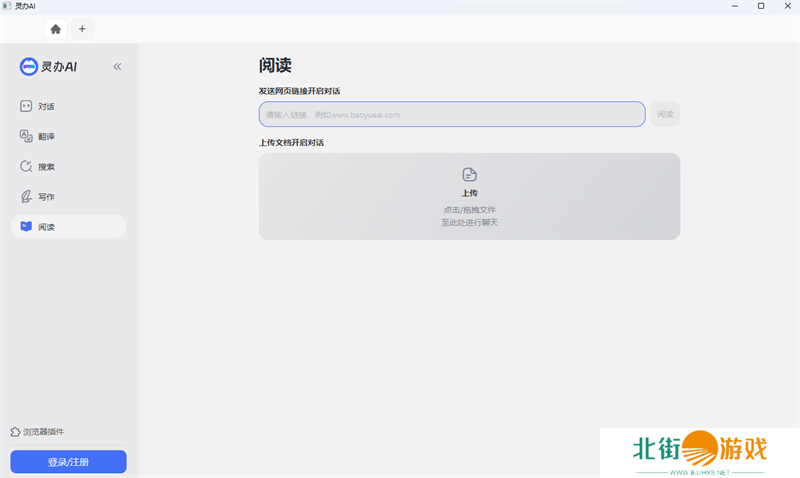Click the app icon in title bar

click(7, 6)
